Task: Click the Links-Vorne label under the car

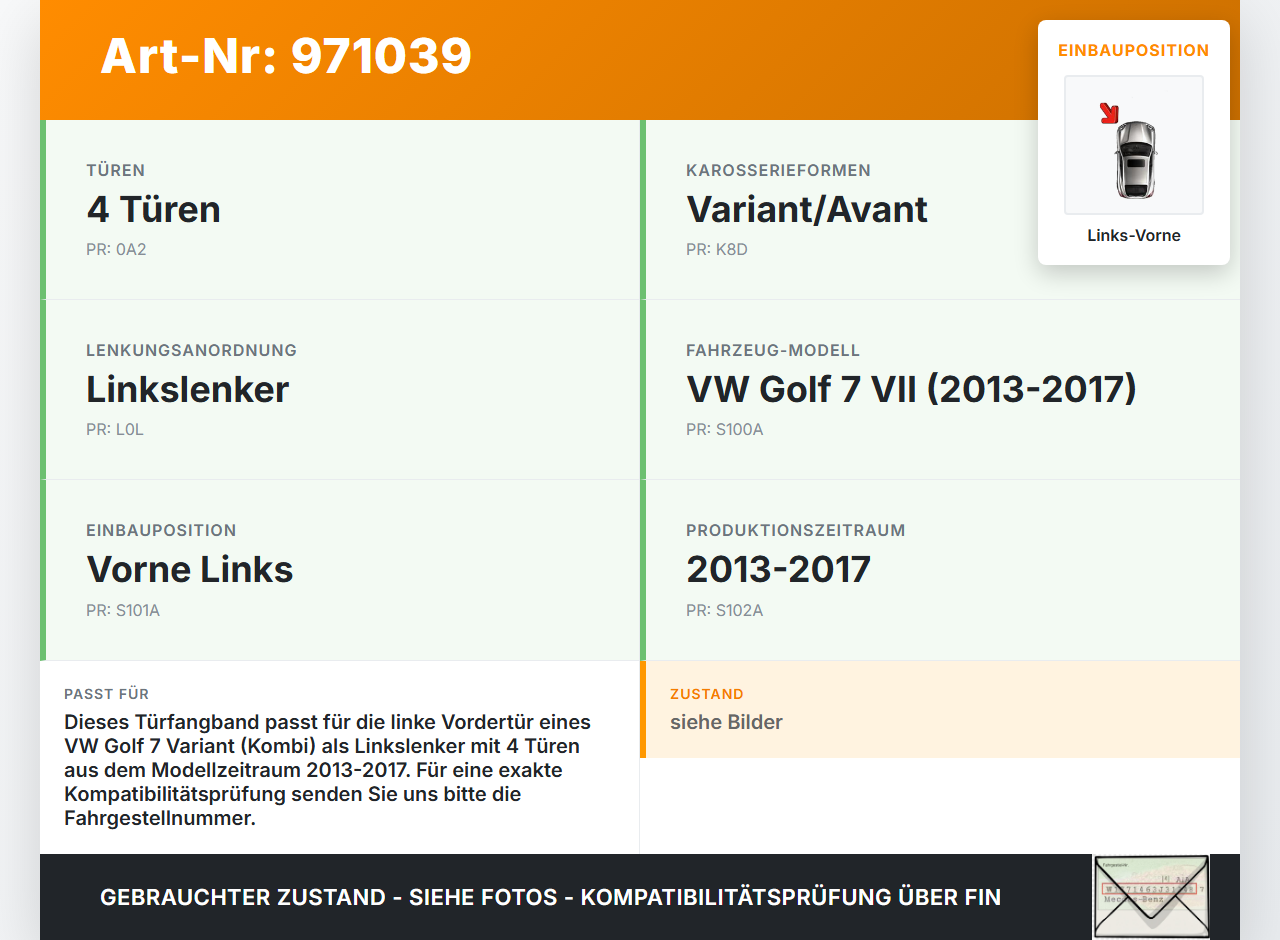Action: (x=1133, y=235)
